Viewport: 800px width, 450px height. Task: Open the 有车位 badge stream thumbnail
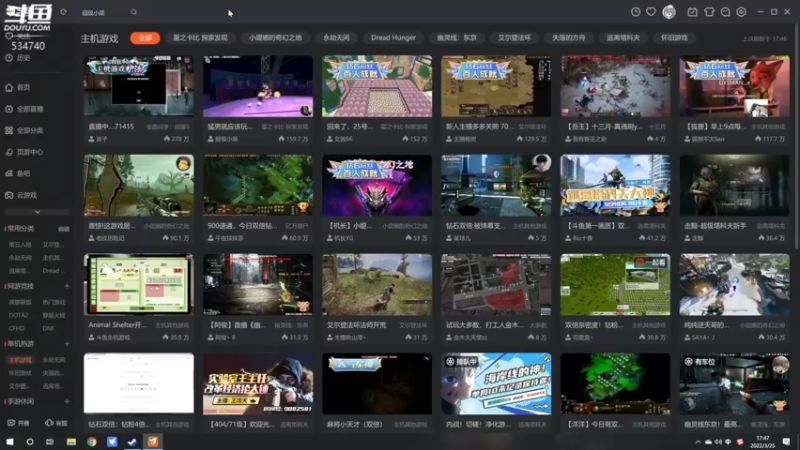point(734,384)
